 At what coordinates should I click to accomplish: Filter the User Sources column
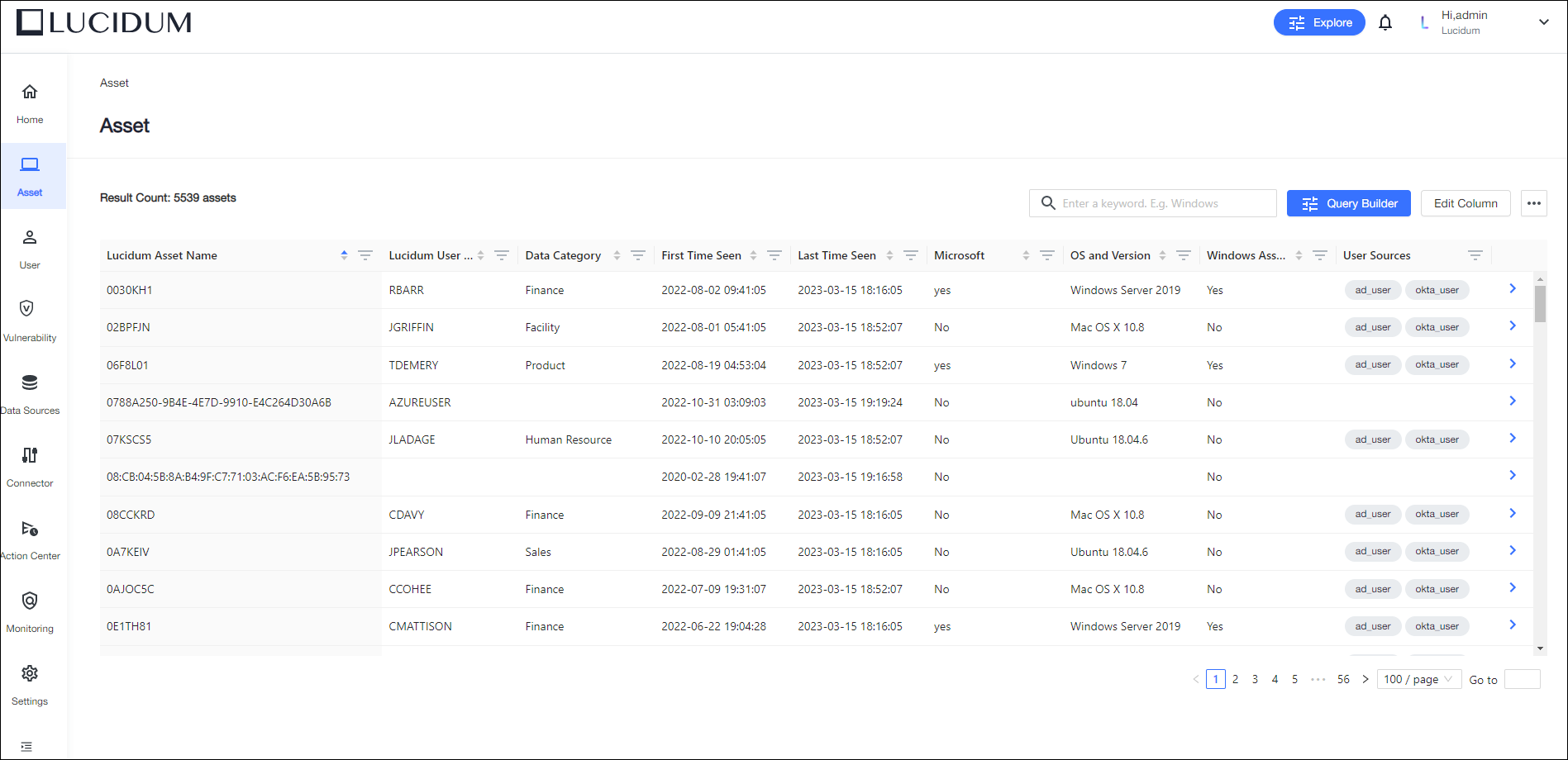[1475, 255]
